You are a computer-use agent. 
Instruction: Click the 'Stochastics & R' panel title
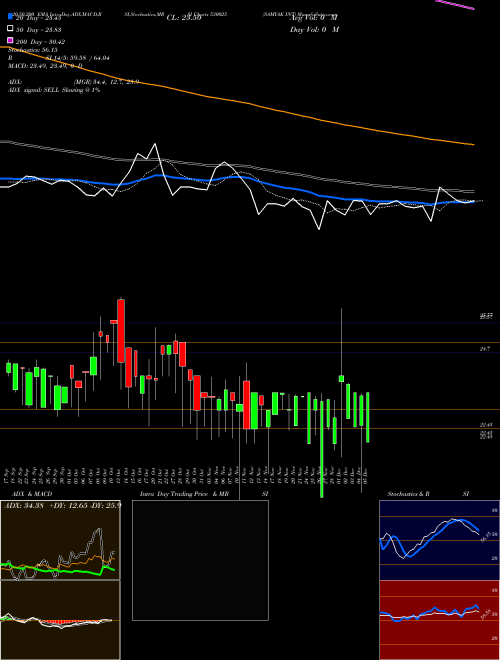(x=409, y=494)
